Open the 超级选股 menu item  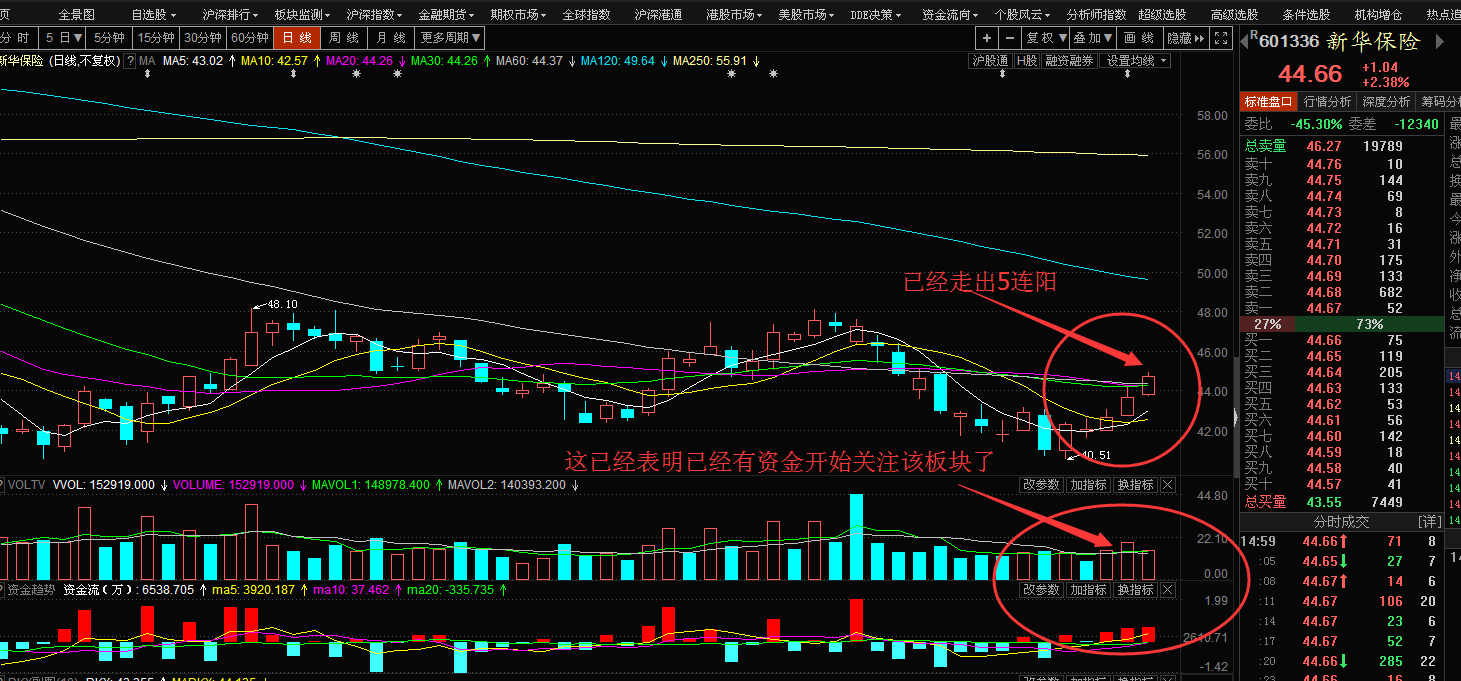pos(1162,15)
